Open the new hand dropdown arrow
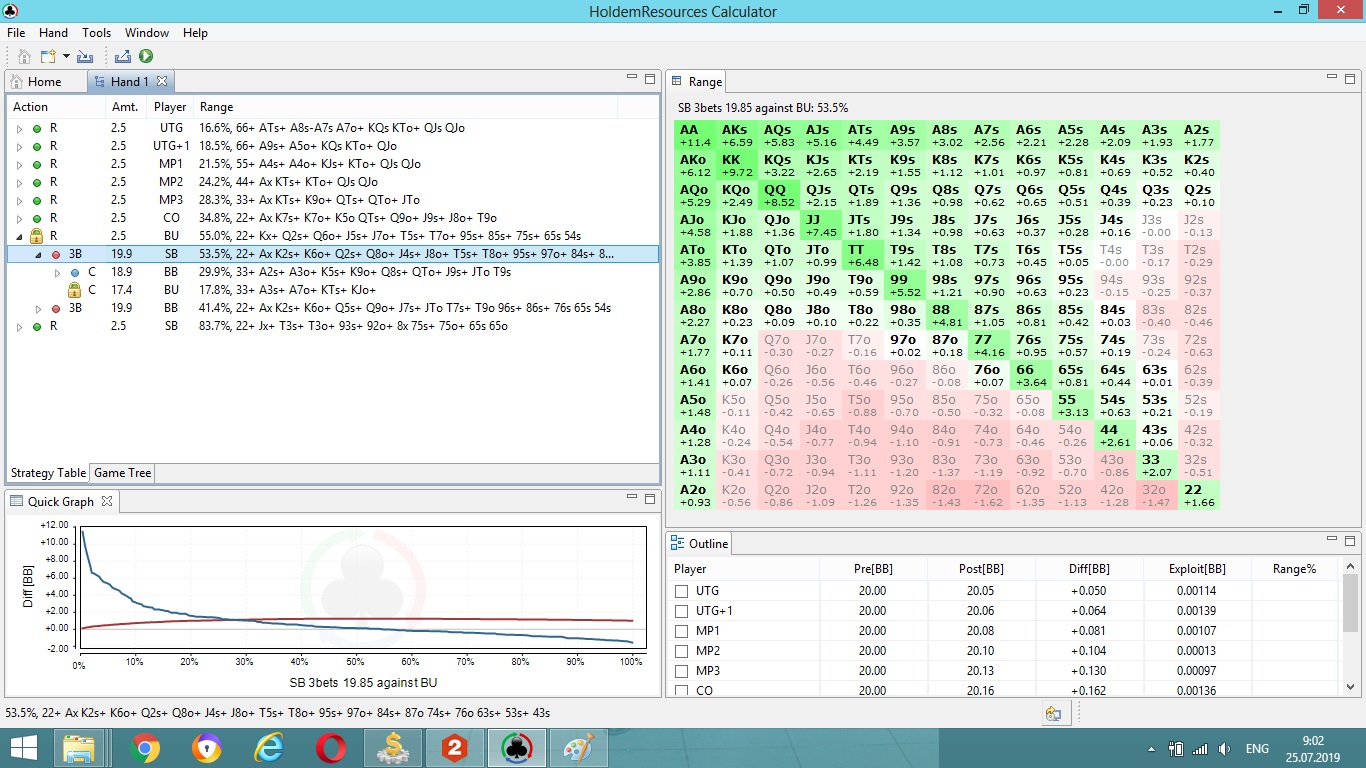 click(x=66, y=57)
